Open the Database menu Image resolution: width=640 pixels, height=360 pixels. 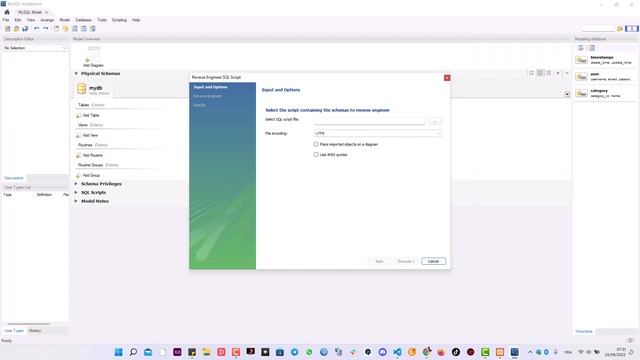tap(83, 20)
